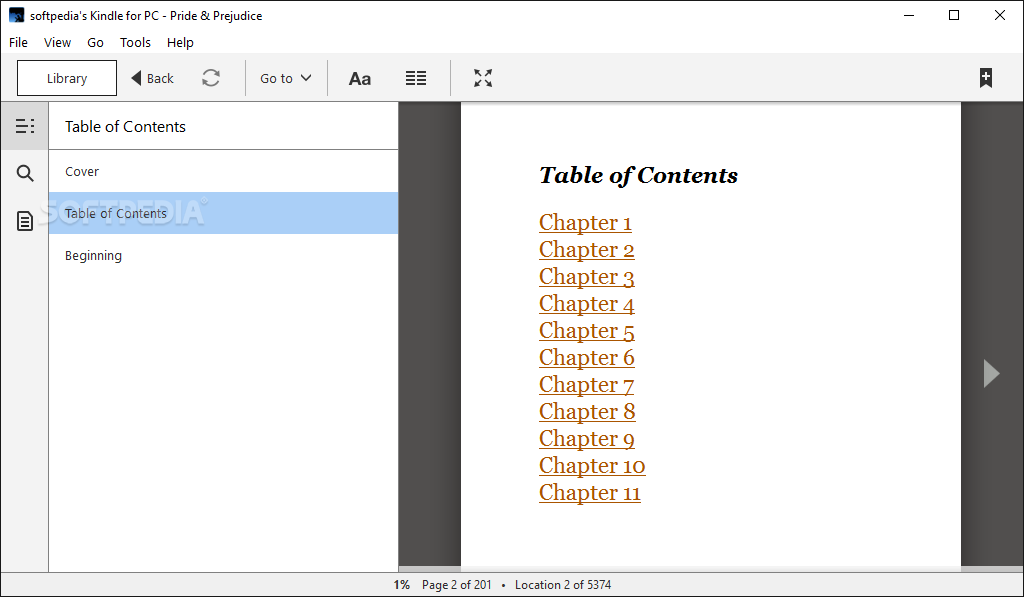
Task: Click the 'Page 2 of 201' status text
Action: click(456, 585)
